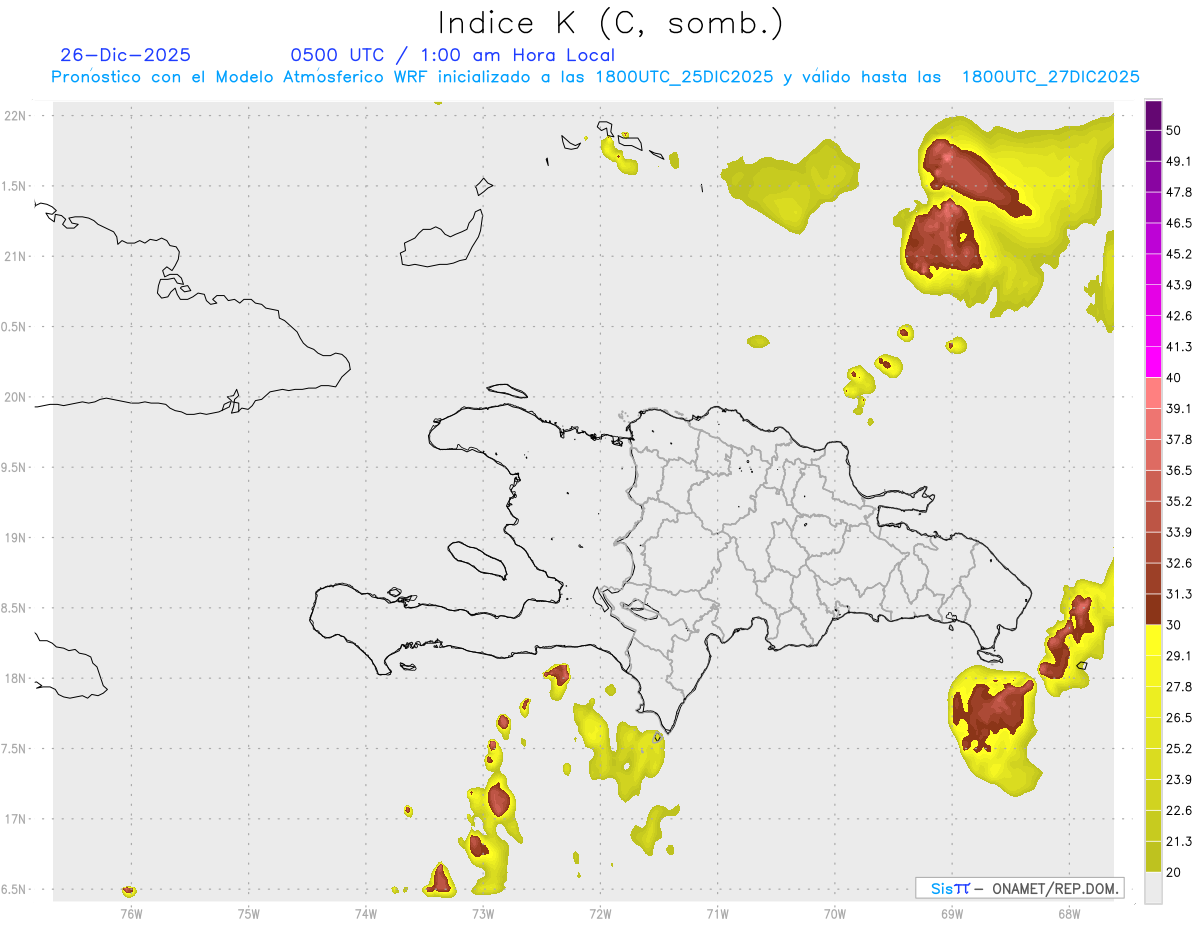Pick the magenta swatch between 40 and 41.3
Viewport: 1200px width, 927px height.
(x=1153, y=362)
